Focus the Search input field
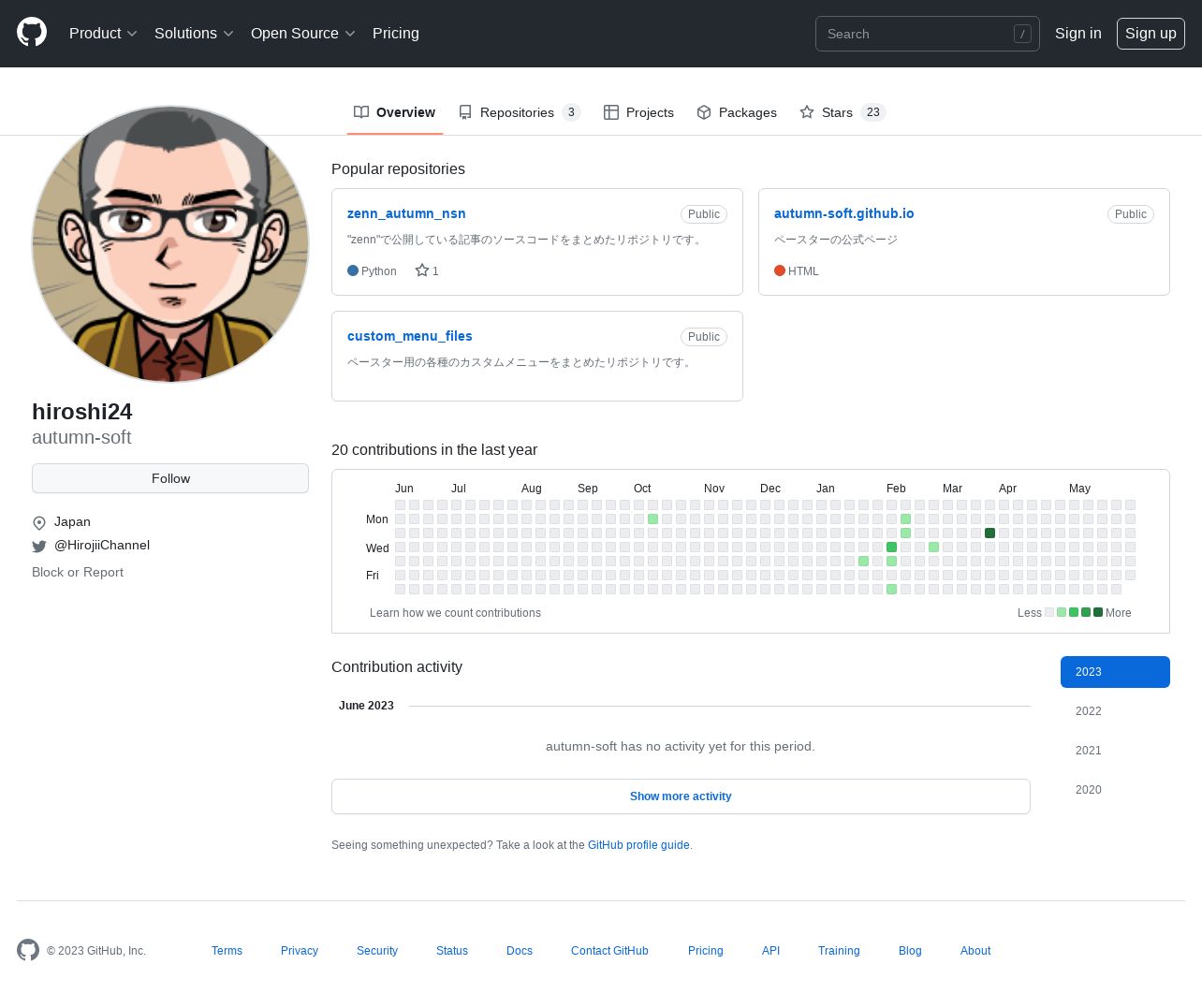The width and height of the screenshot is (1202, 1008). pyautogui.click(x=927, y=34)
